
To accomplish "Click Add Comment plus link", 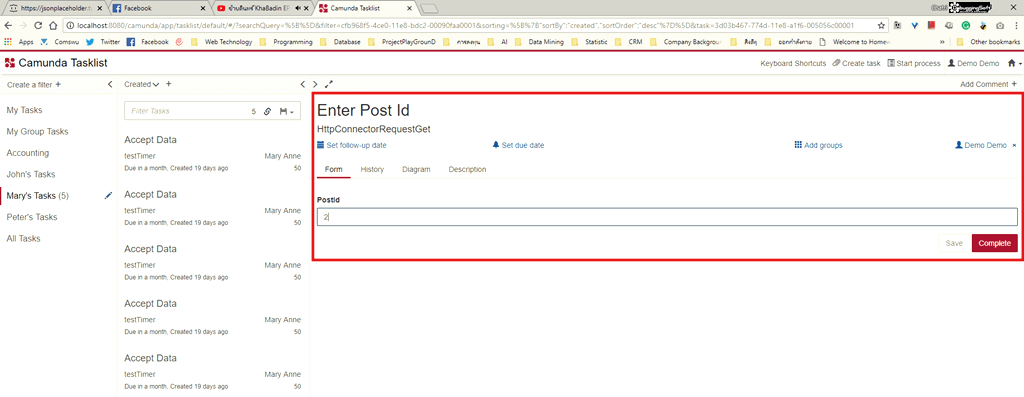I will point(988,84).
